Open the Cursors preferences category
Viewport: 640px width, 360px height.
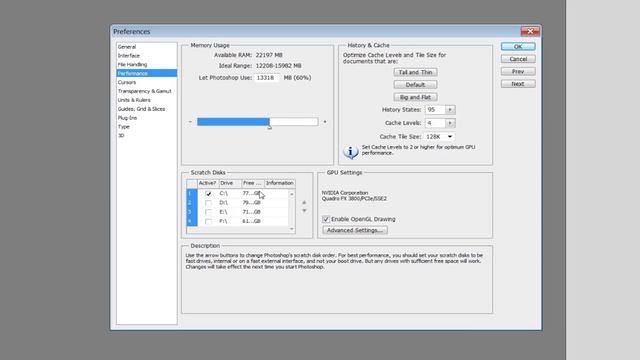tap(127, 82)
